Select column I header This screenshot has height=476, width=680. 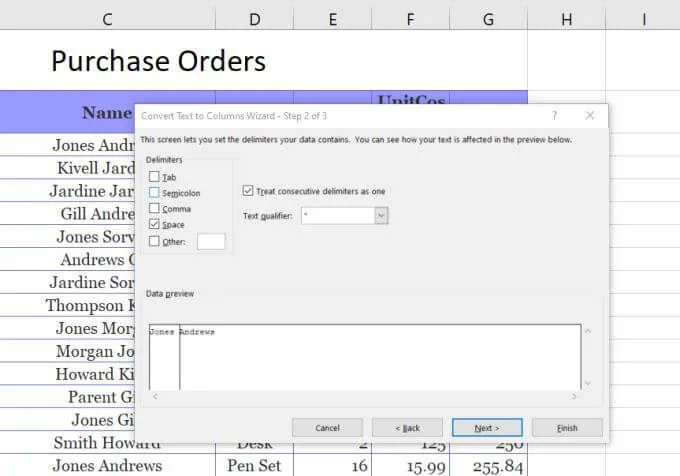(643, 19)
